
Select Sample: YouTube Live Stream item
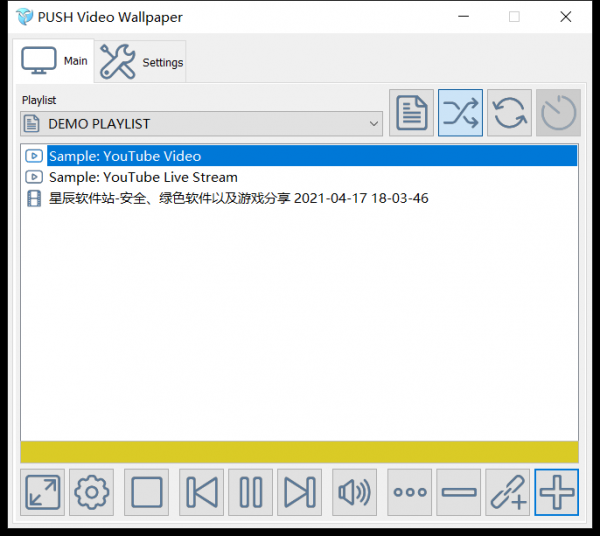coord(143,177)
